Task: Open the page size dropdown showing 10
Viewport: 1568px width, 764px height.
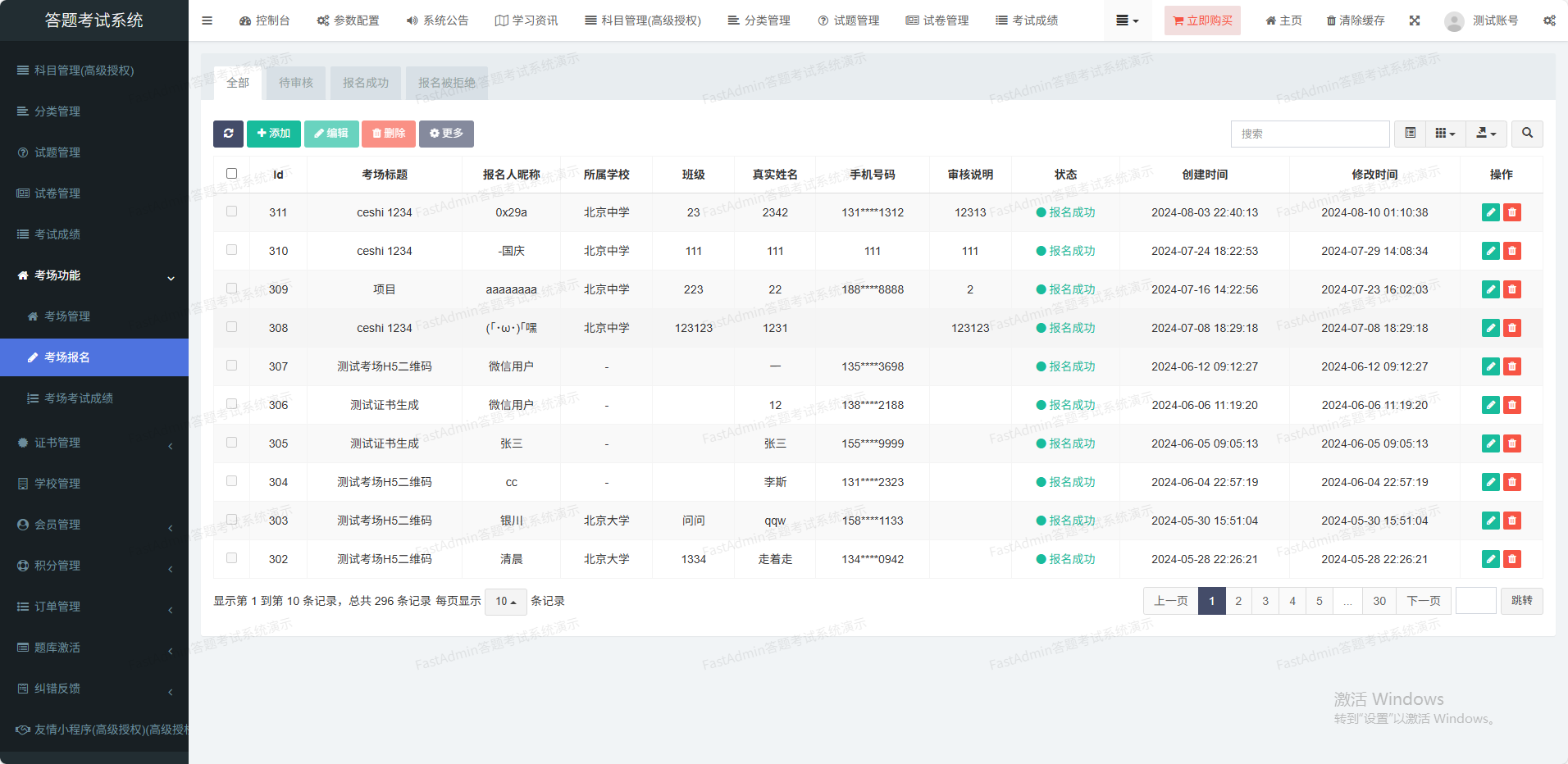Action: click(505, 602)
